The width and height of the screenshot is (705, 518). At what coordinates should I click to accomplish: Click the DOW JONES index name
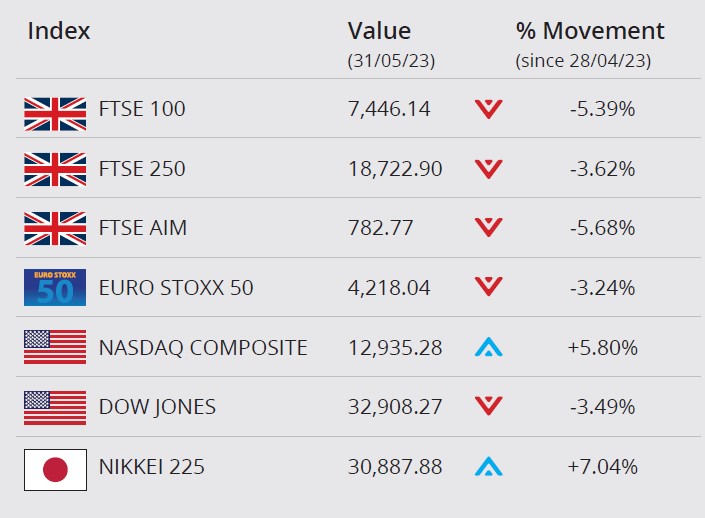pos(157,407)
